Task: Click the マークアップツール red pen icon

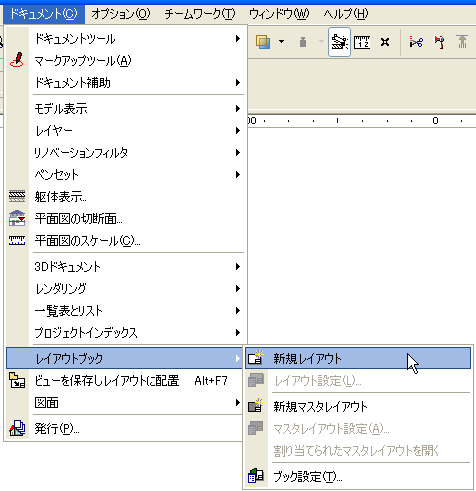Action: [17, 60]
